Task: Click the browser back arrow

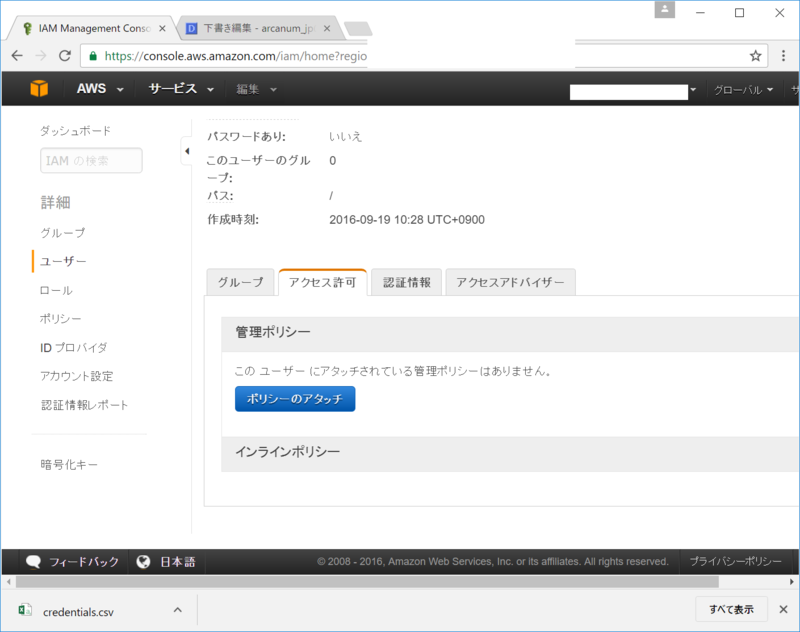Action: (x=16, y=57)
